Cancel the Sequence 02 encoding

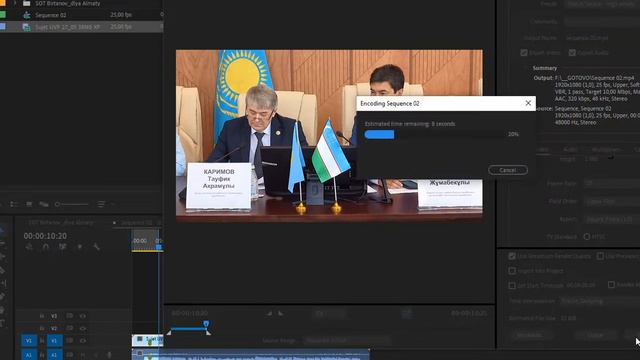507,170
